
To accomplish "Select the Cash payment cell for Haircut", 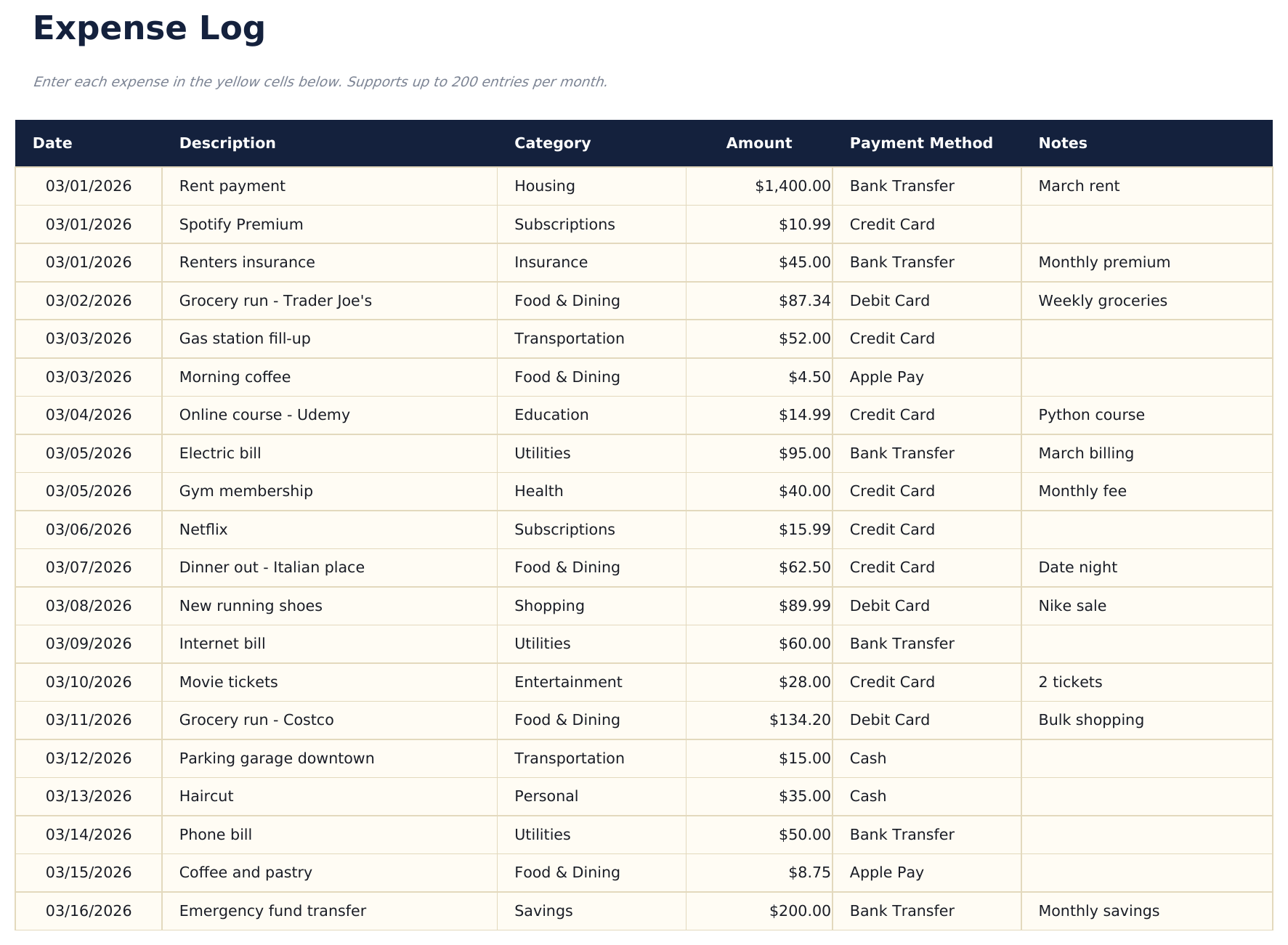I will [x=867, y=796].
